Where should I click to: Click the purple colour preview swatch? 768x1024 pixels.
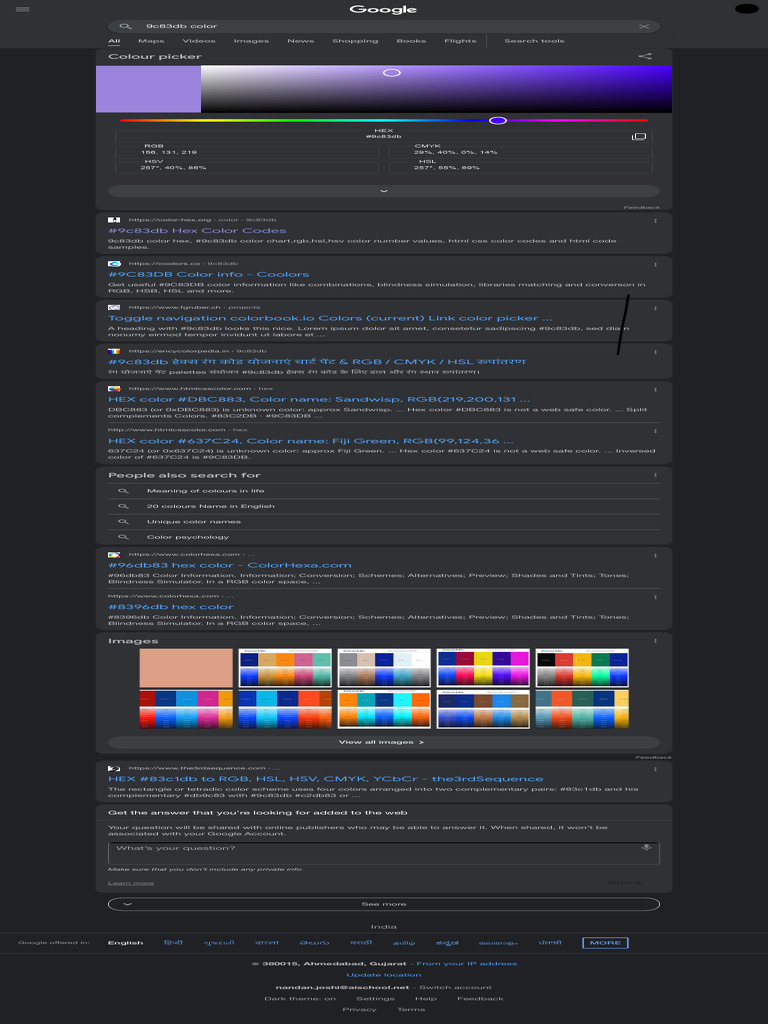coord(148,89)
